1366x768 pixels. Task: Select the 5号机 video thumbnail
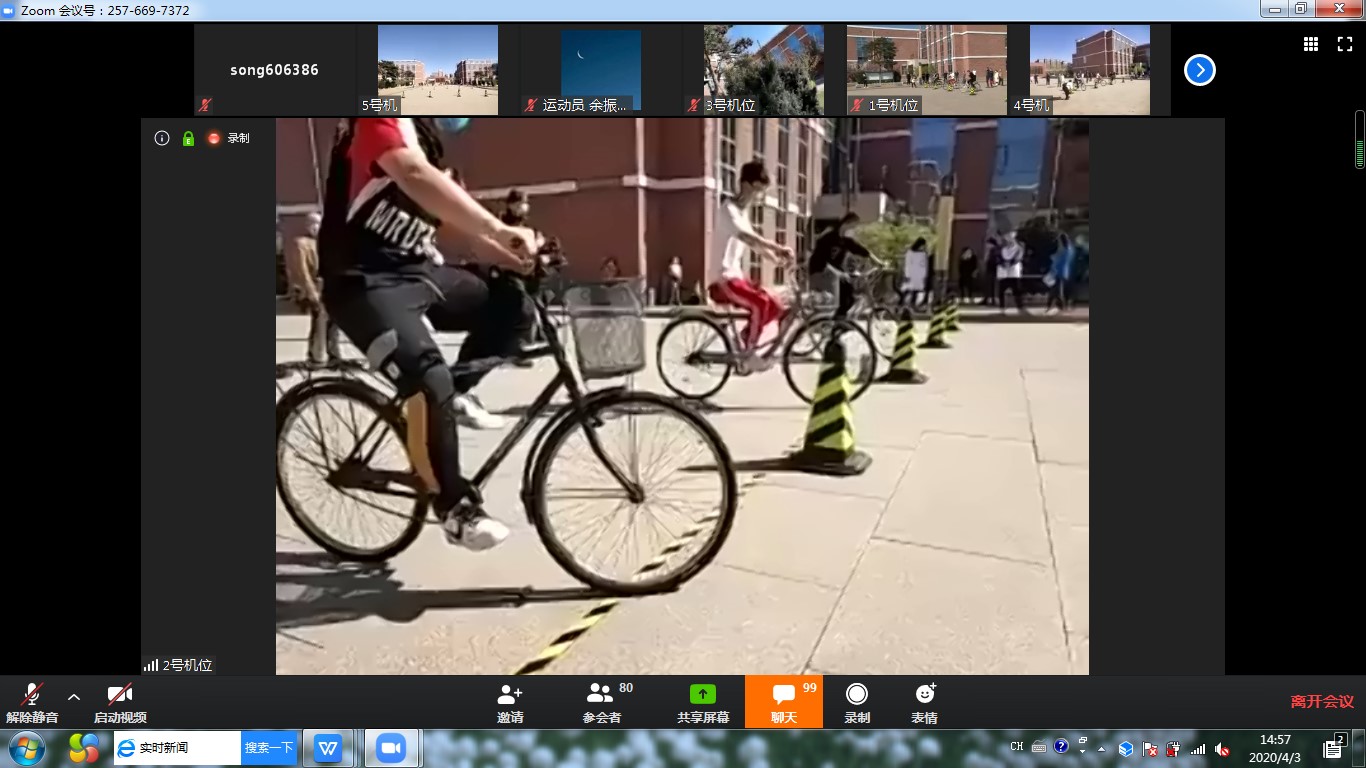click(437, 70)
